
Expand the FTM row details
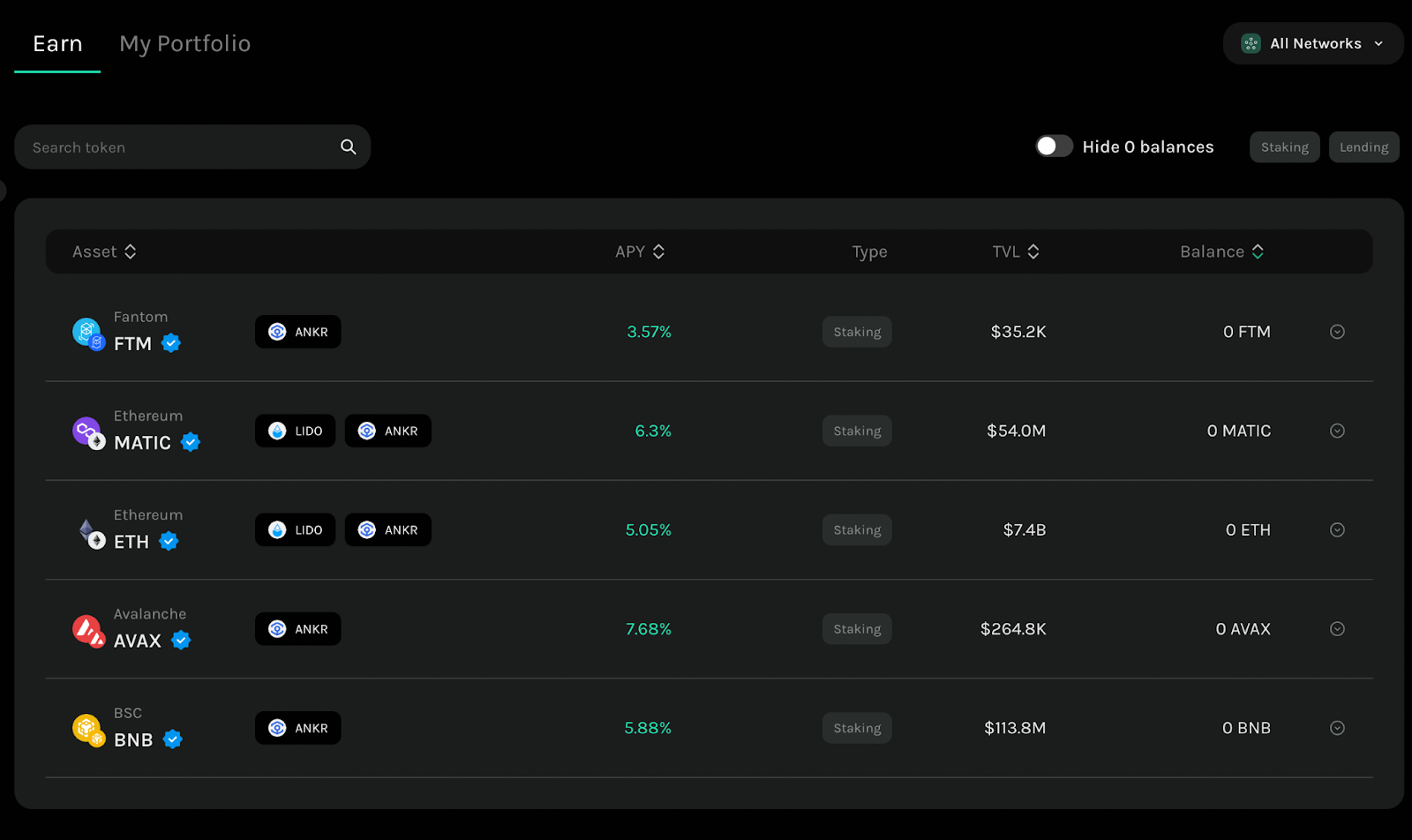pos(1337,332)
